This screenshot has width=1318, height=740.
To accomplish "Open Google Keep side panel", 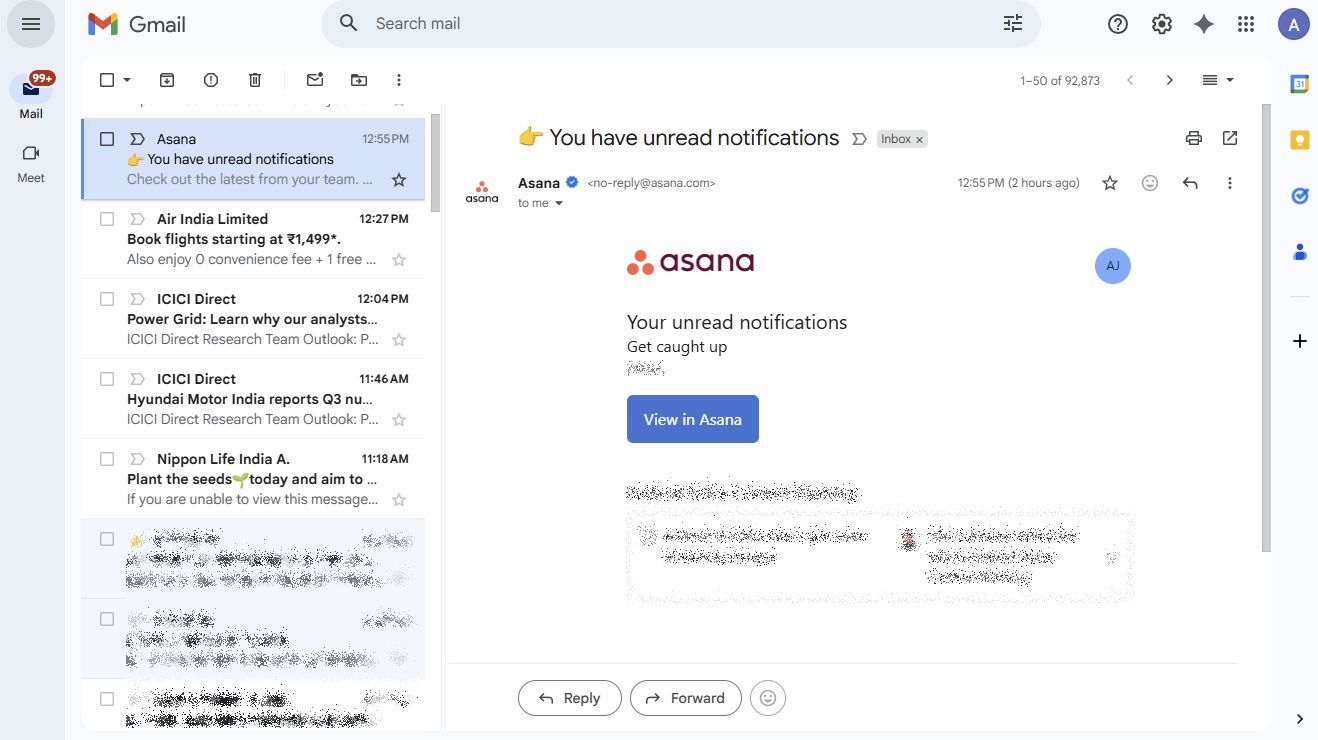I will [1300, 140].
